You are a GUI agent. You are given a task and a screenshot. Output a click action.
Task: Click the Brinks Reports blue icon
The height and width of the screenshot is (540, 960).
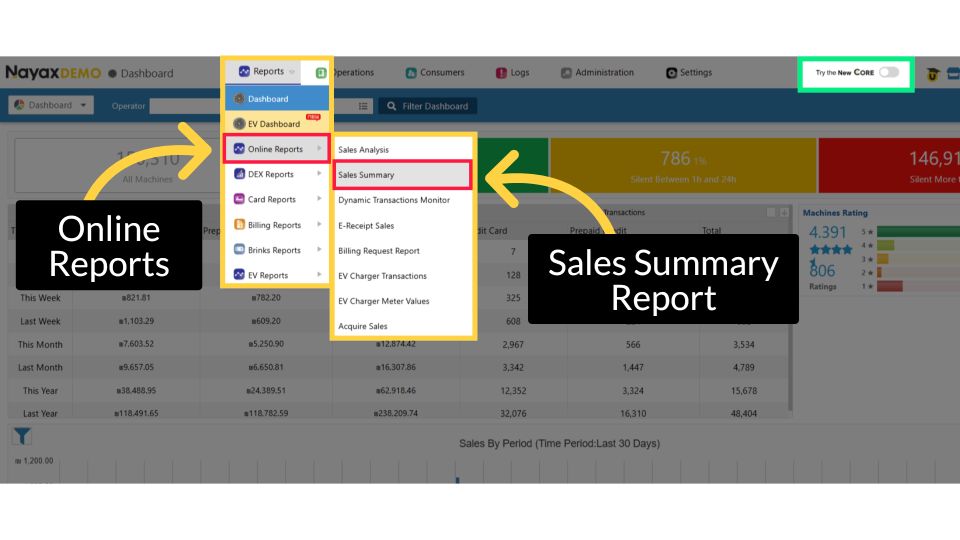[x=239, y=250]
